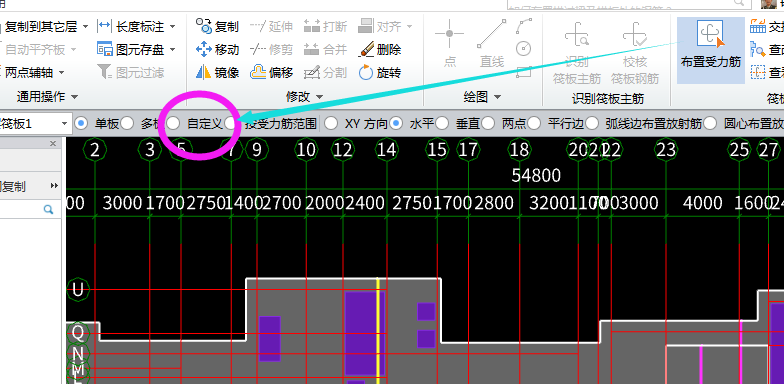Choose the 点 (point) draw tool
Viewport: 784px width, 384px height.
point(450,44)
